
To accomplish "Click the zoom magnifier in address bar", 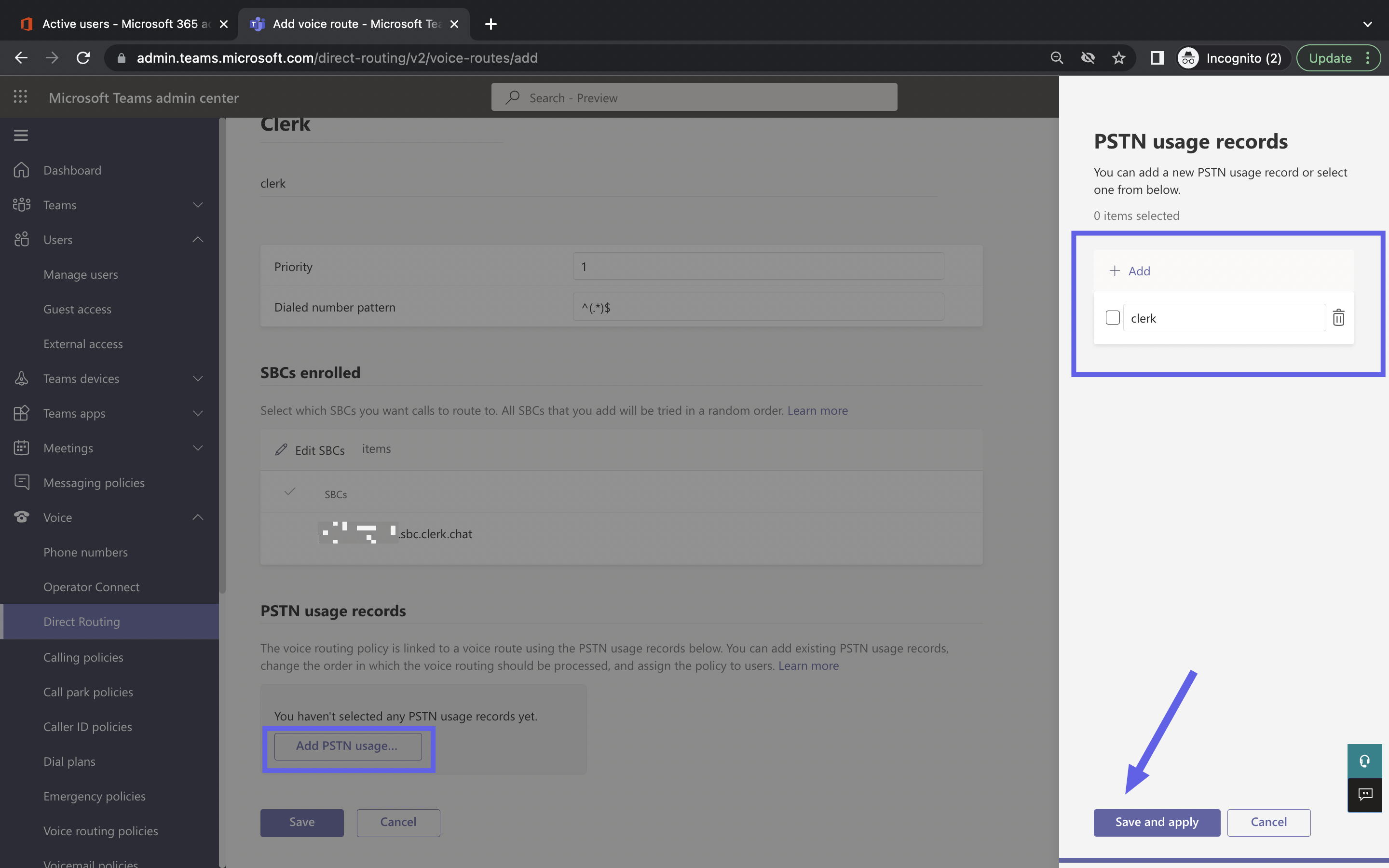I will pos(1057,58).
